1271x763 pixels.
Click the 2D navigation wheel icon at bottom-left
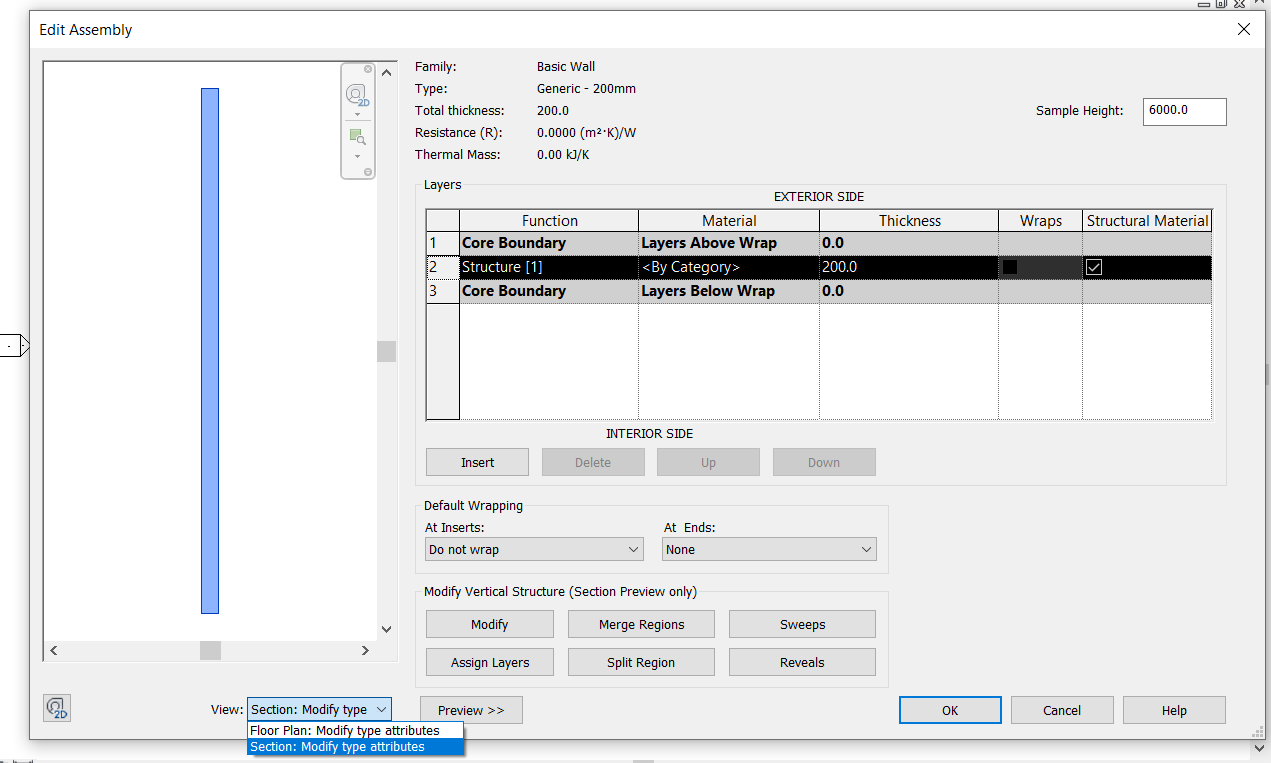[x=56, y=707]
